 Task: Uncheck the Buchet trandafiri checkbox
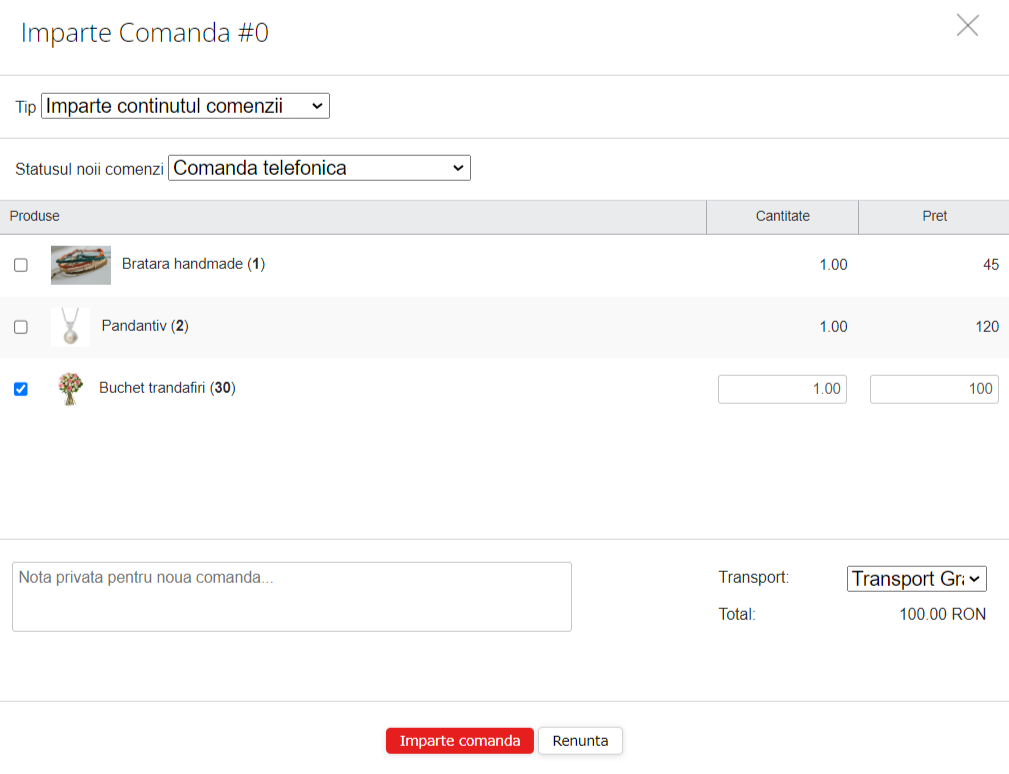21,389
